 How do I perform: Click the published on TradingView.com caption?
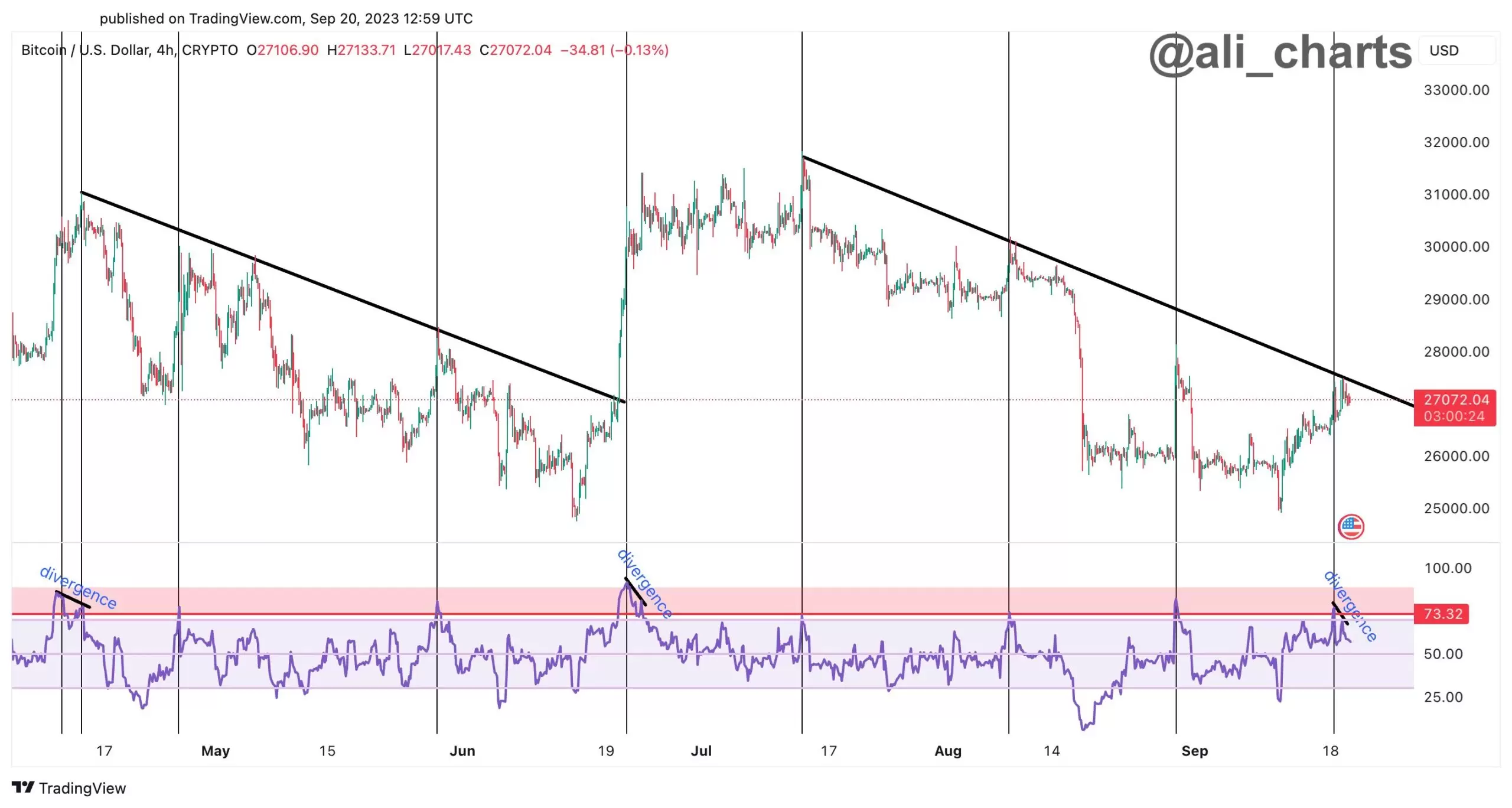pos(286,19)
